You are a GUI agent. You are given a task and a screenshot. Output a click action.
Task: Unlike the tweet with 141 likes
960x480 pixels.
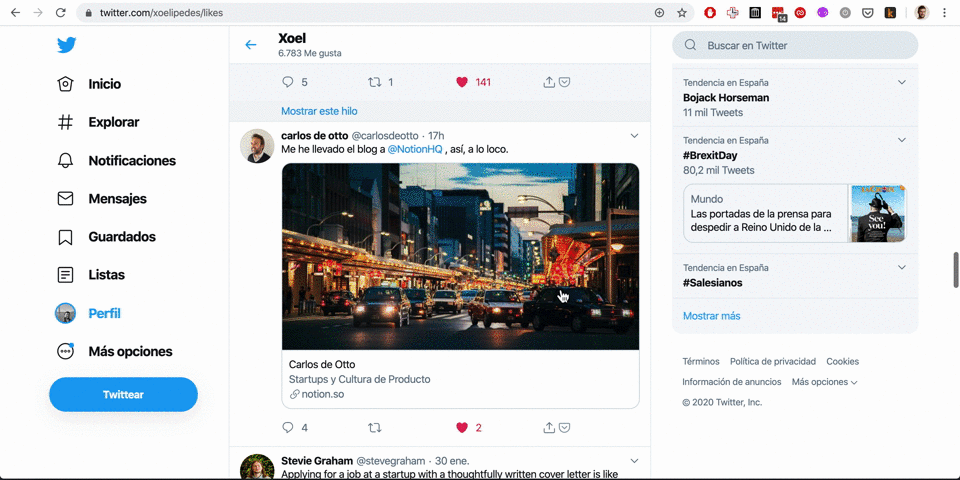(x=462, y=82)
